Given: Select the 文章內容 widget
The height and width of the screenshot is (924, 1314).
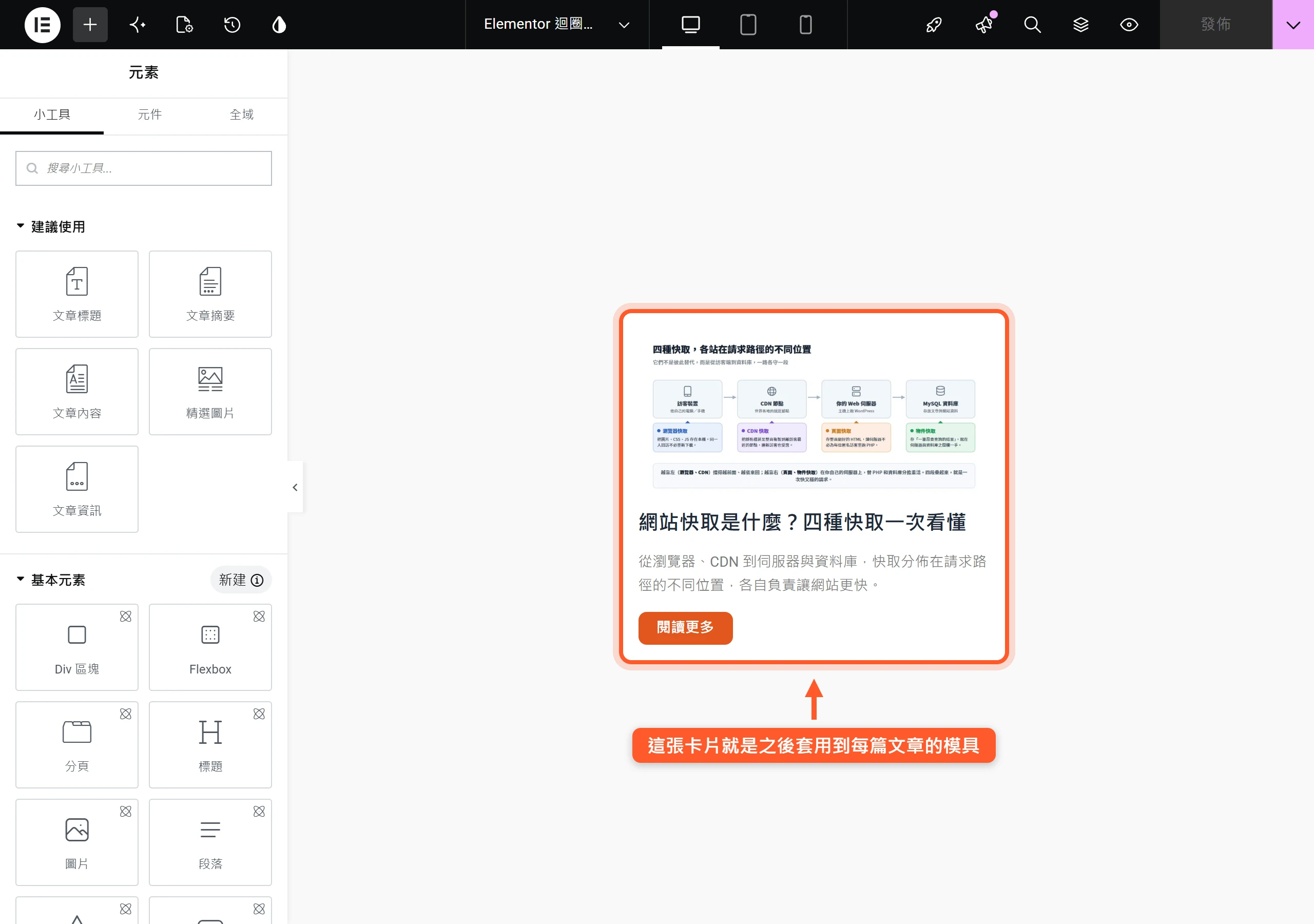Looking at the screenshot, I should (76, 392).
